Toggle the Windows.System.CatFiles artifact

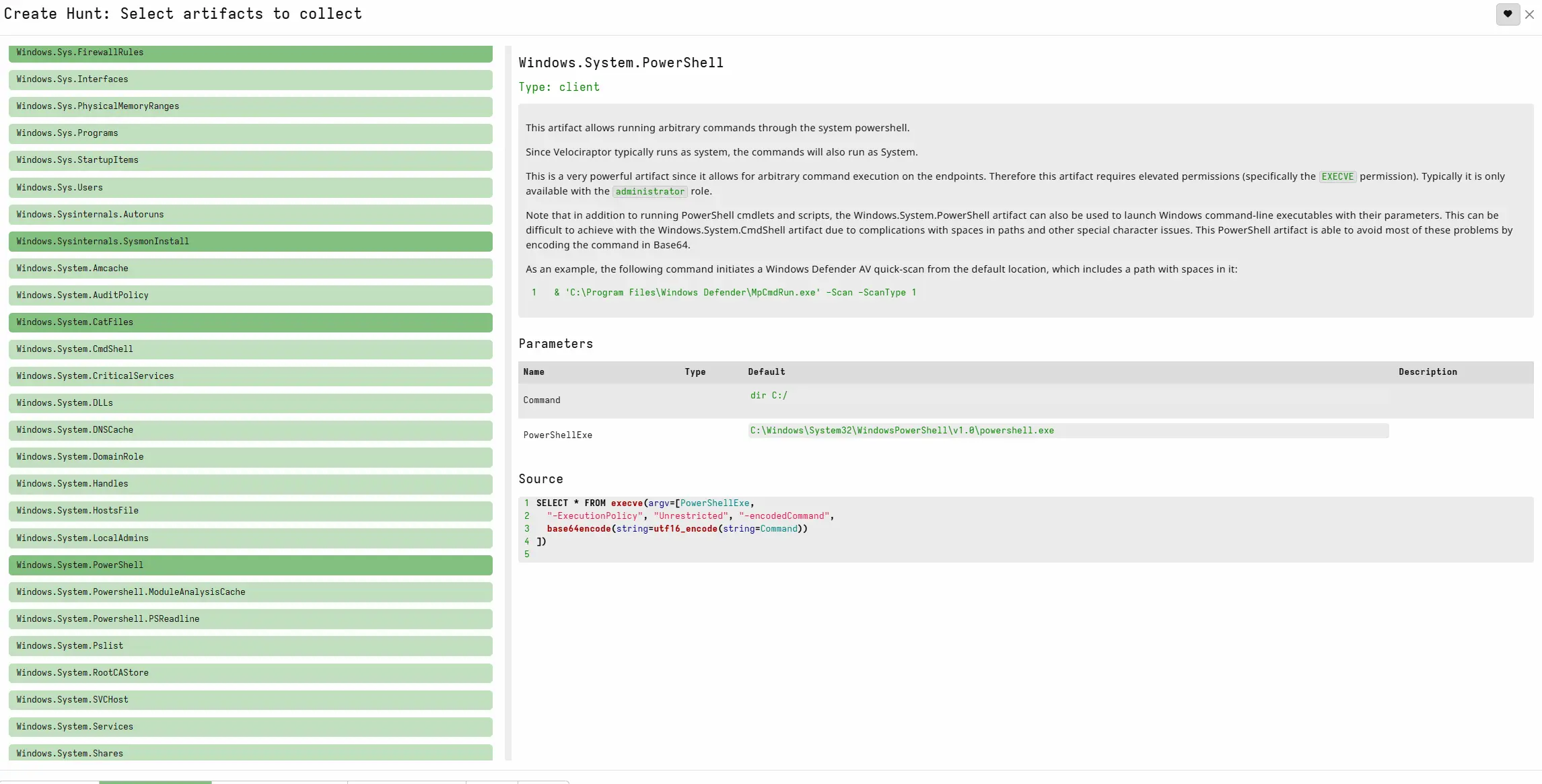pyautogui.click(x=250, y=322)
